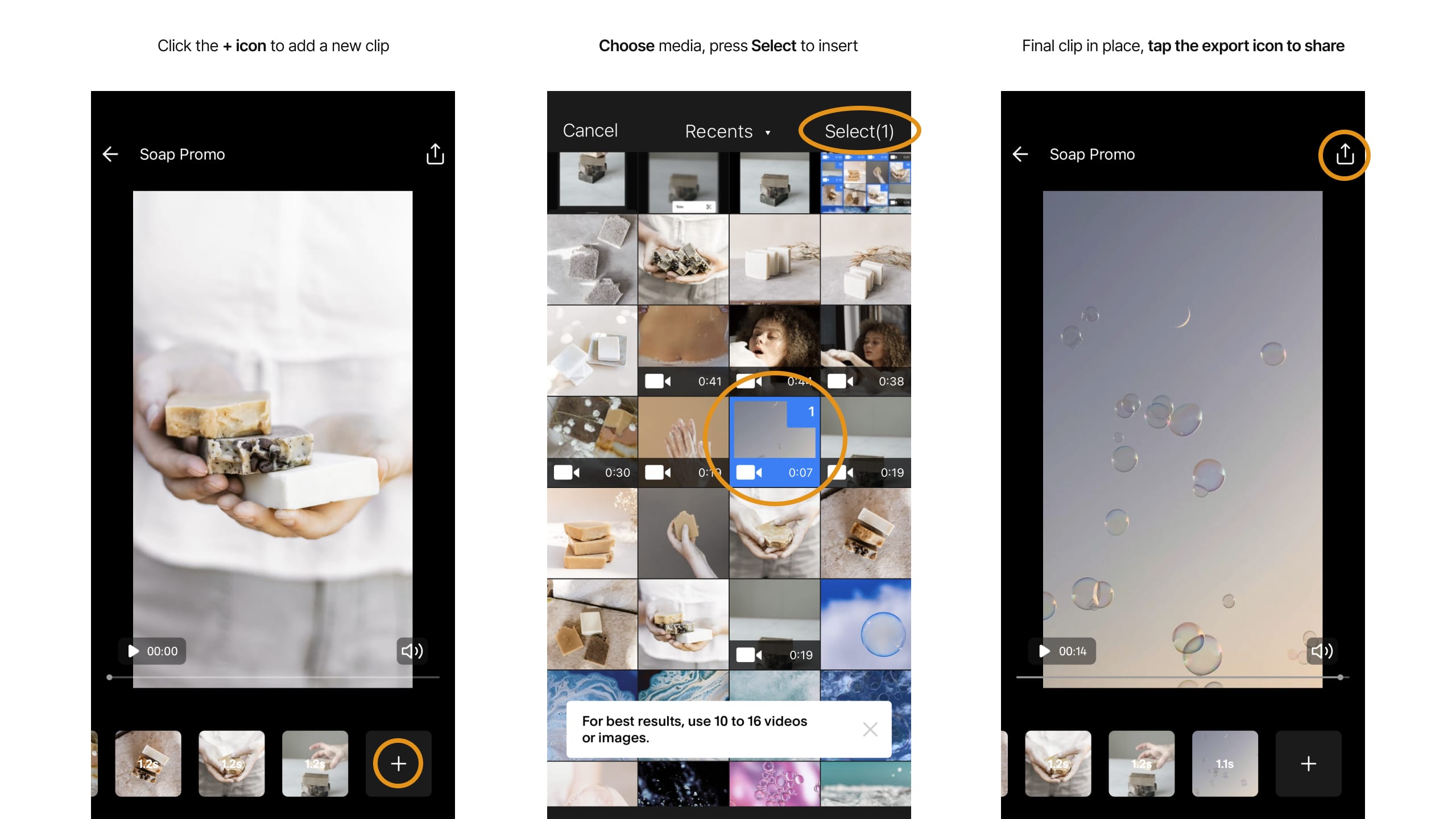Click the volume/speaker icon bottom right

1322,651
